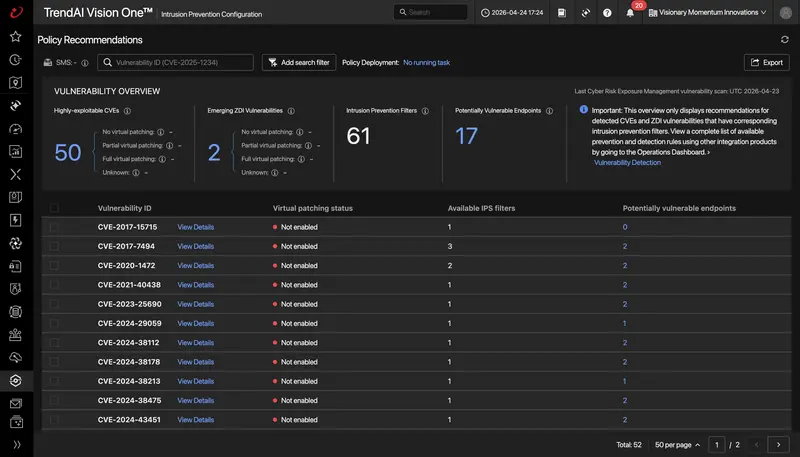The height and width of the screenshot is (457, 800).
Task: Expand the sidebar with double-chevron icon
Action: pos(16,444)
